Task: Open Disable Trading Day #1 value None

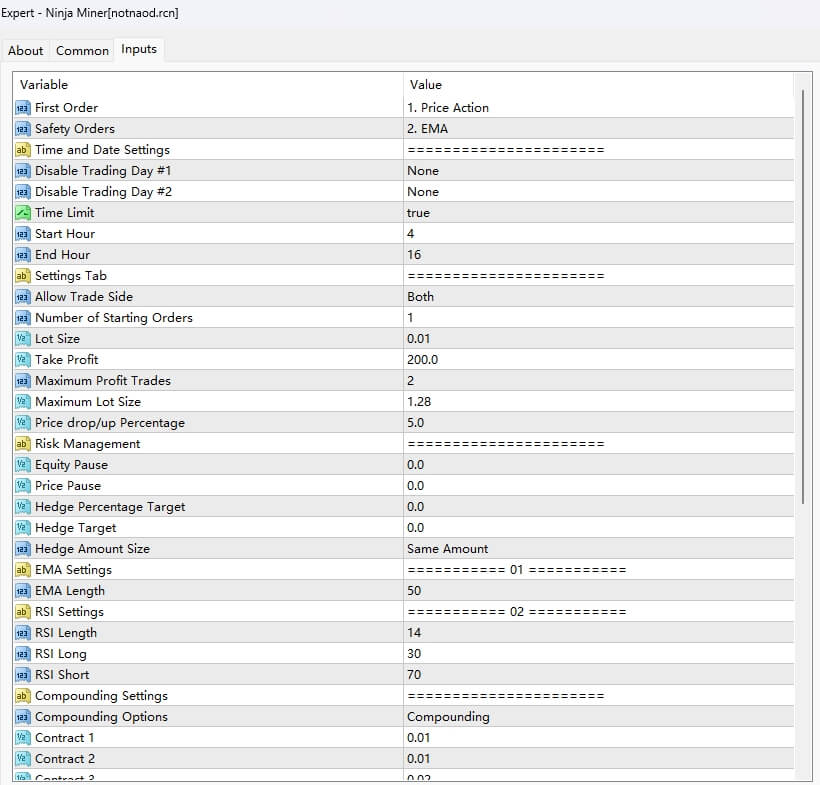Action: click(423, 171)
